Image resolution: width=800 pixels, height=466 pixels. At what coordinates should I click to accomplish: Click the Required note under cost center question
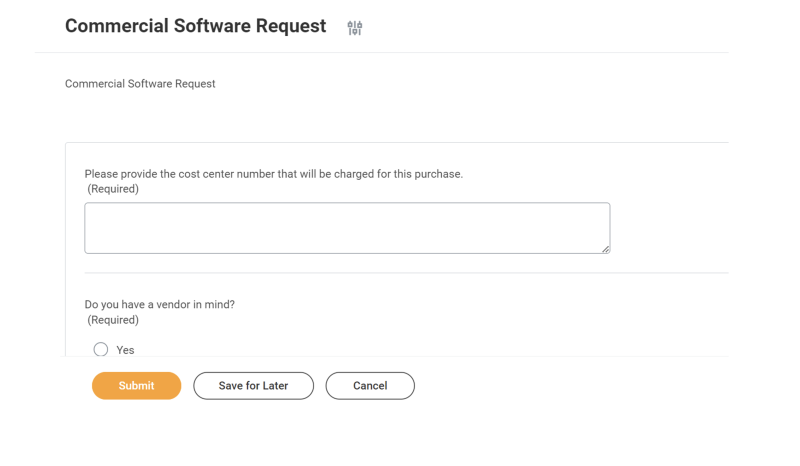113,189
